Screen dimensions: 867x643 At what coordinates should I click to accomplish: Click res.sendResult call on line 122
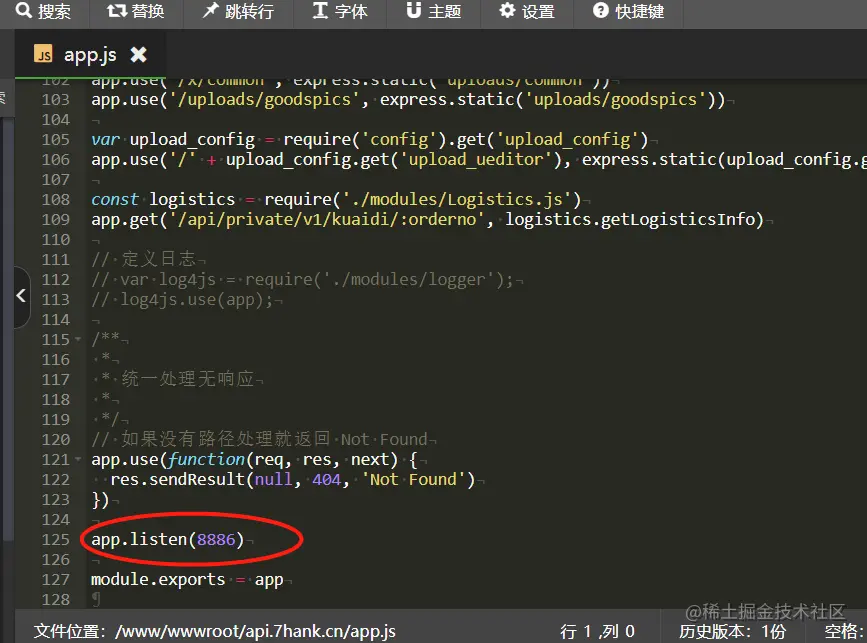(293, 479)
